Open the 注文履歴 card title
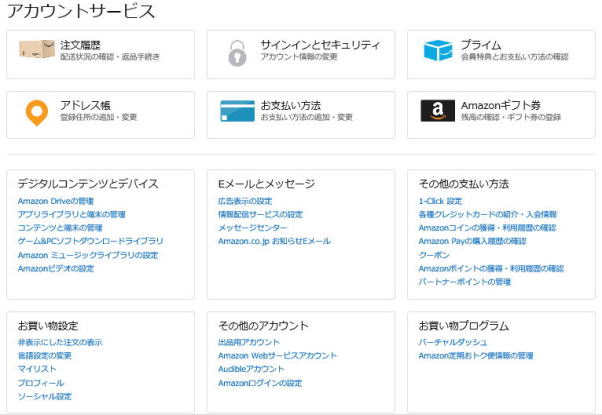 pos(80,45)
